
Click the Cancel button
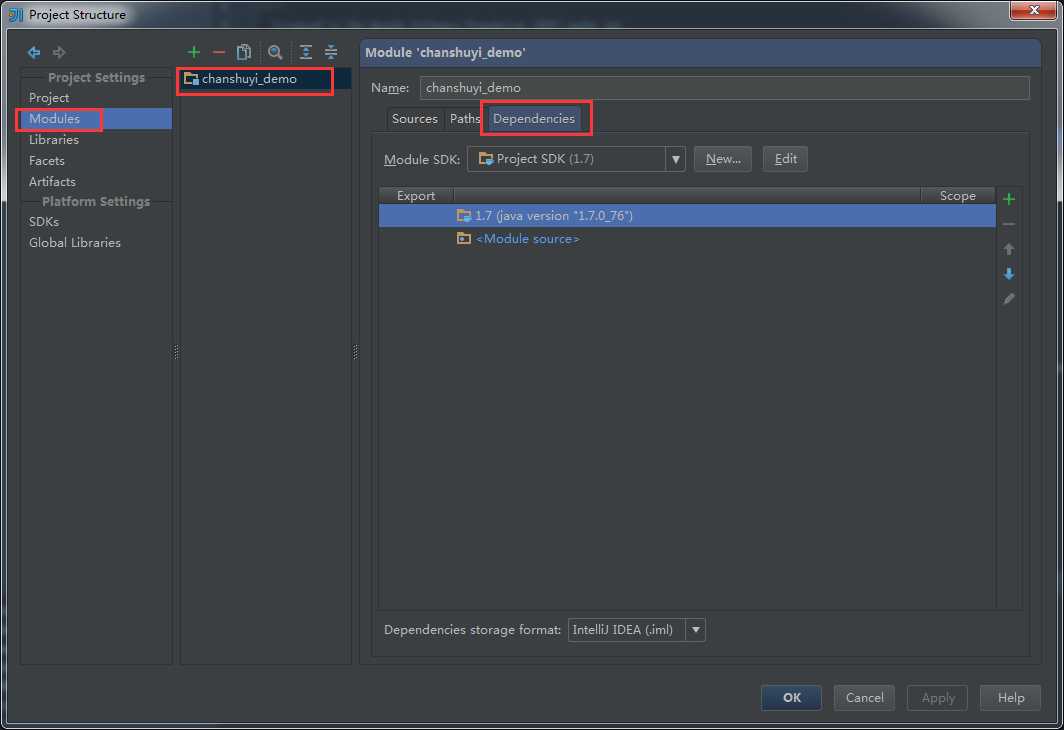pos(864,697)
